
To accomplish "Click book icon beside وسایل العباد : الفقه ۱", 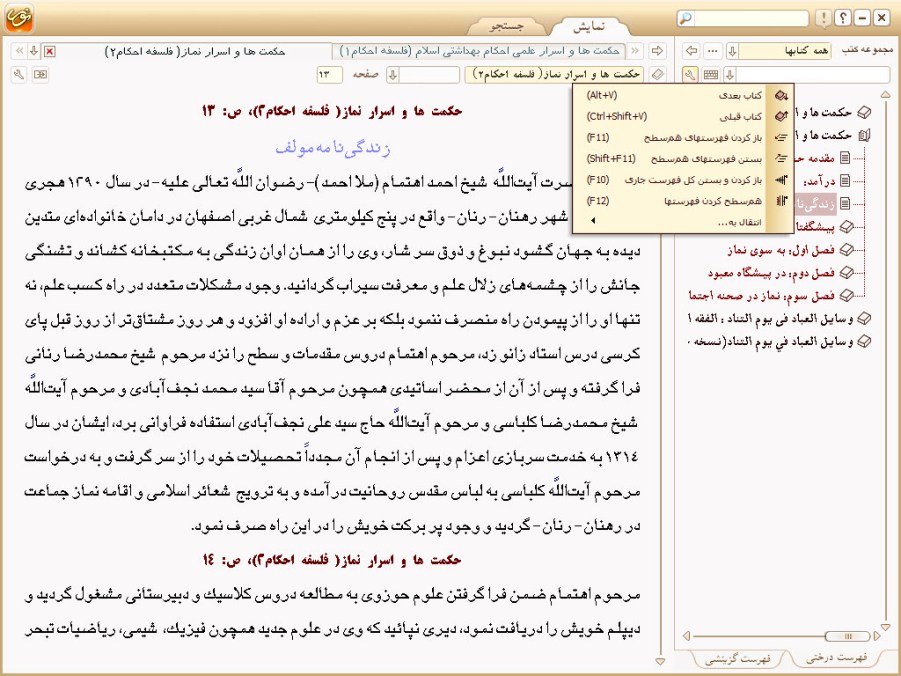I will click(x=864, y=318).
